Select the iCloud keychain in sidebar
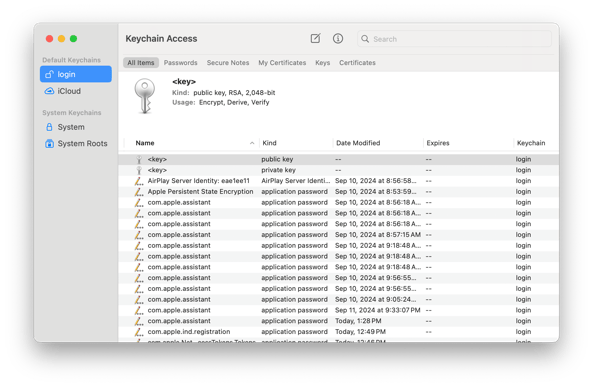This screenshot has height=387, width=593. point(76,91)
